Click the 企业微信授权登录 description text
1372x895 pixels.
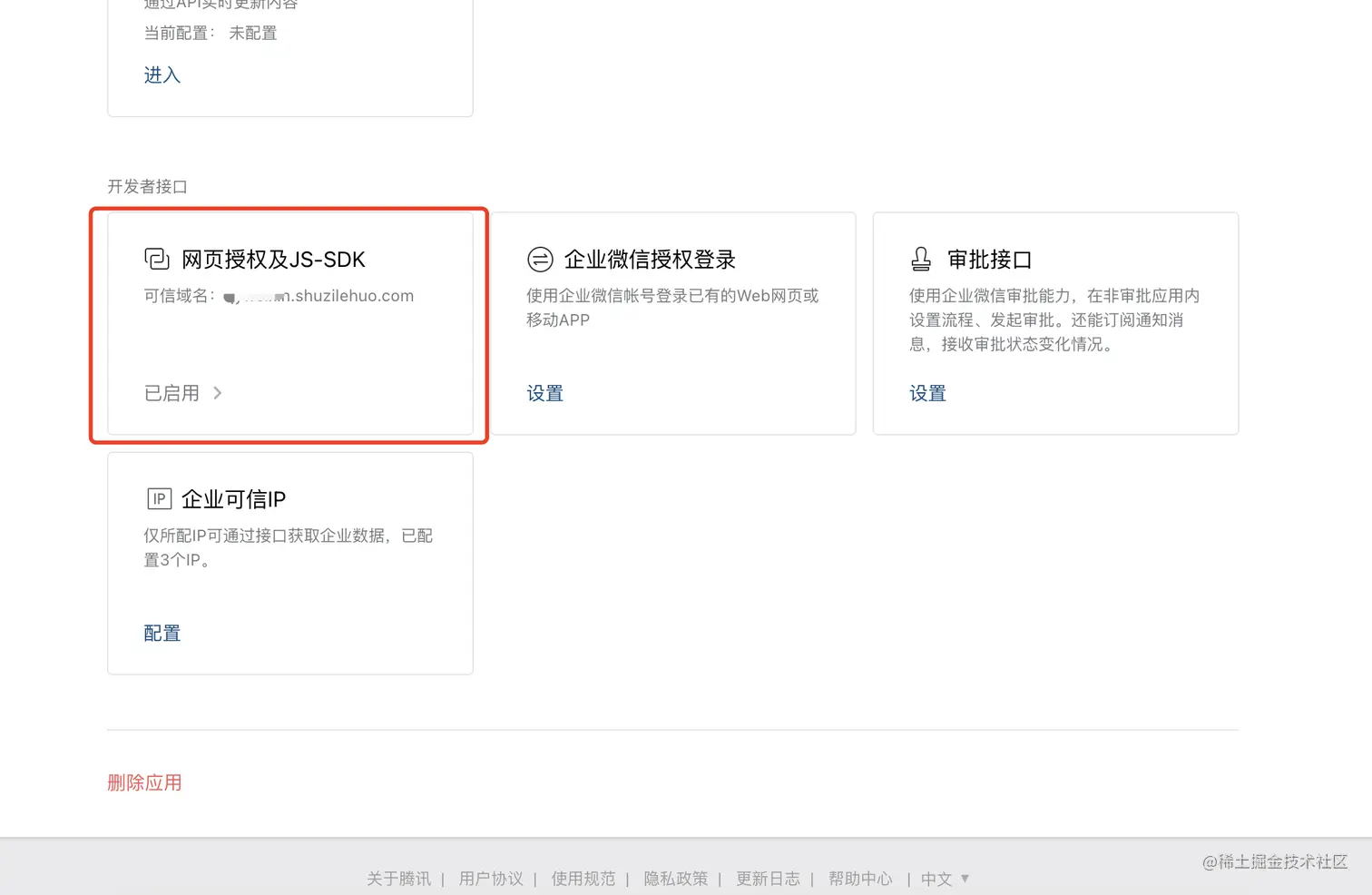(672, 308)
